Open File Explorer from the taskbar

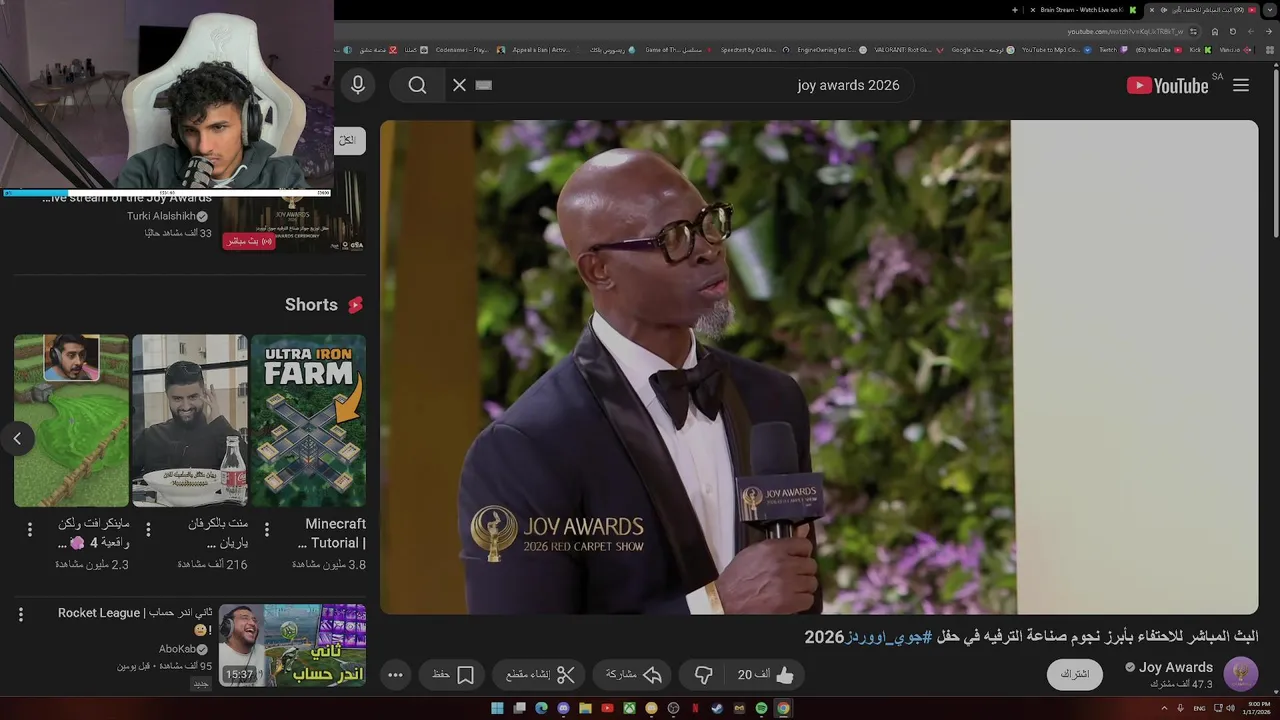pyautogui.click(x=585, y=708)
